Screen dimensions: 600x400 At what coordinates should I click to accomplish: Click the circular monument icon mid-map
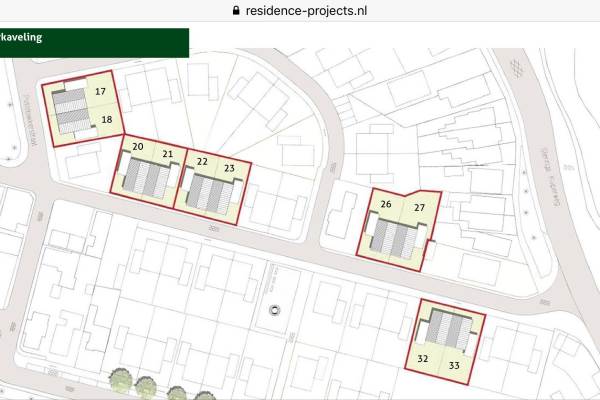pos(274,314)
